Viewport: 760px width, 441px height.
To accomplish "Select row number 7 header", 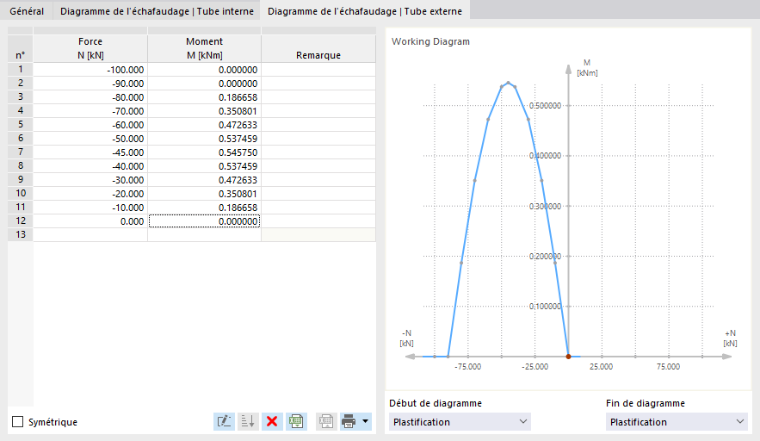I will (x=20, y=152).
